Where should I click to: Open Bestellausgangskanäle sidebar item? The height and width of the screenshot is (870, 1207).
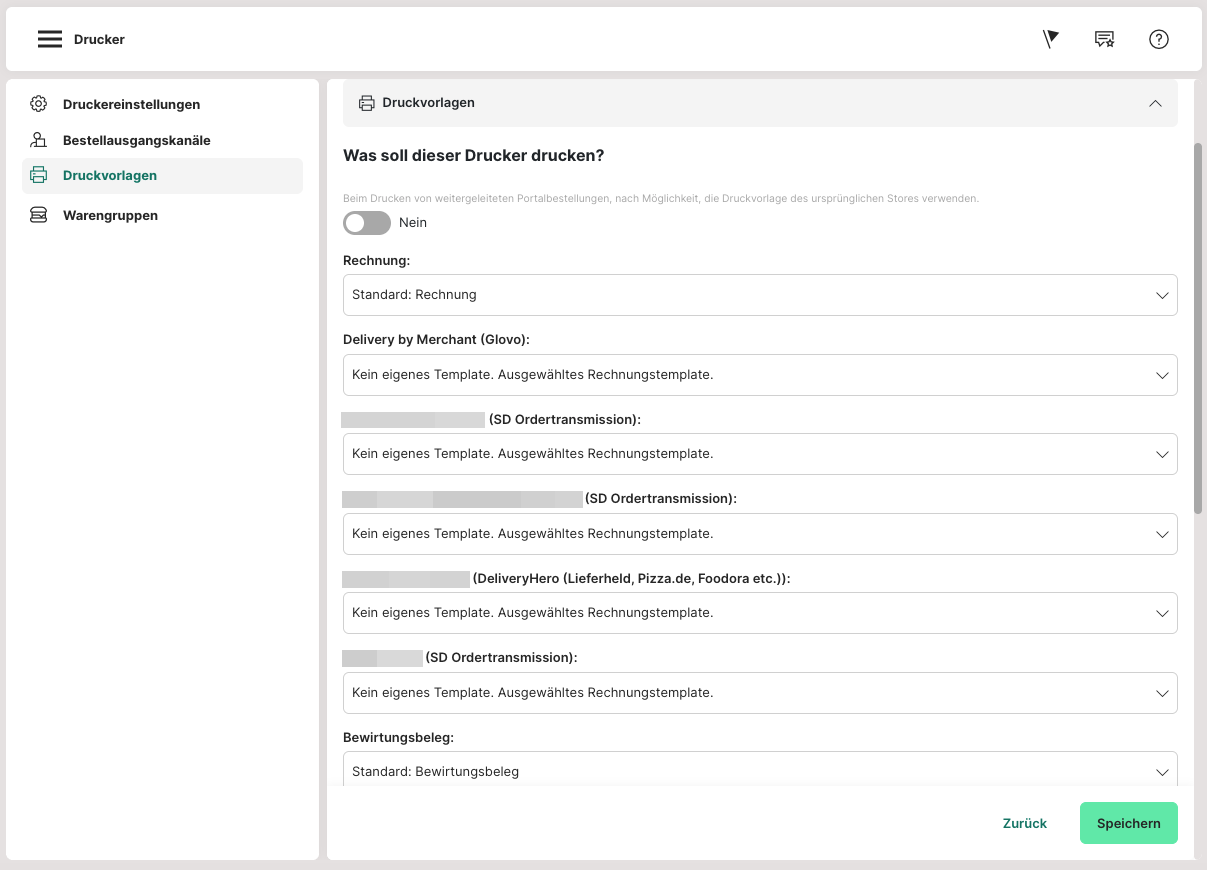coord(136,140)
